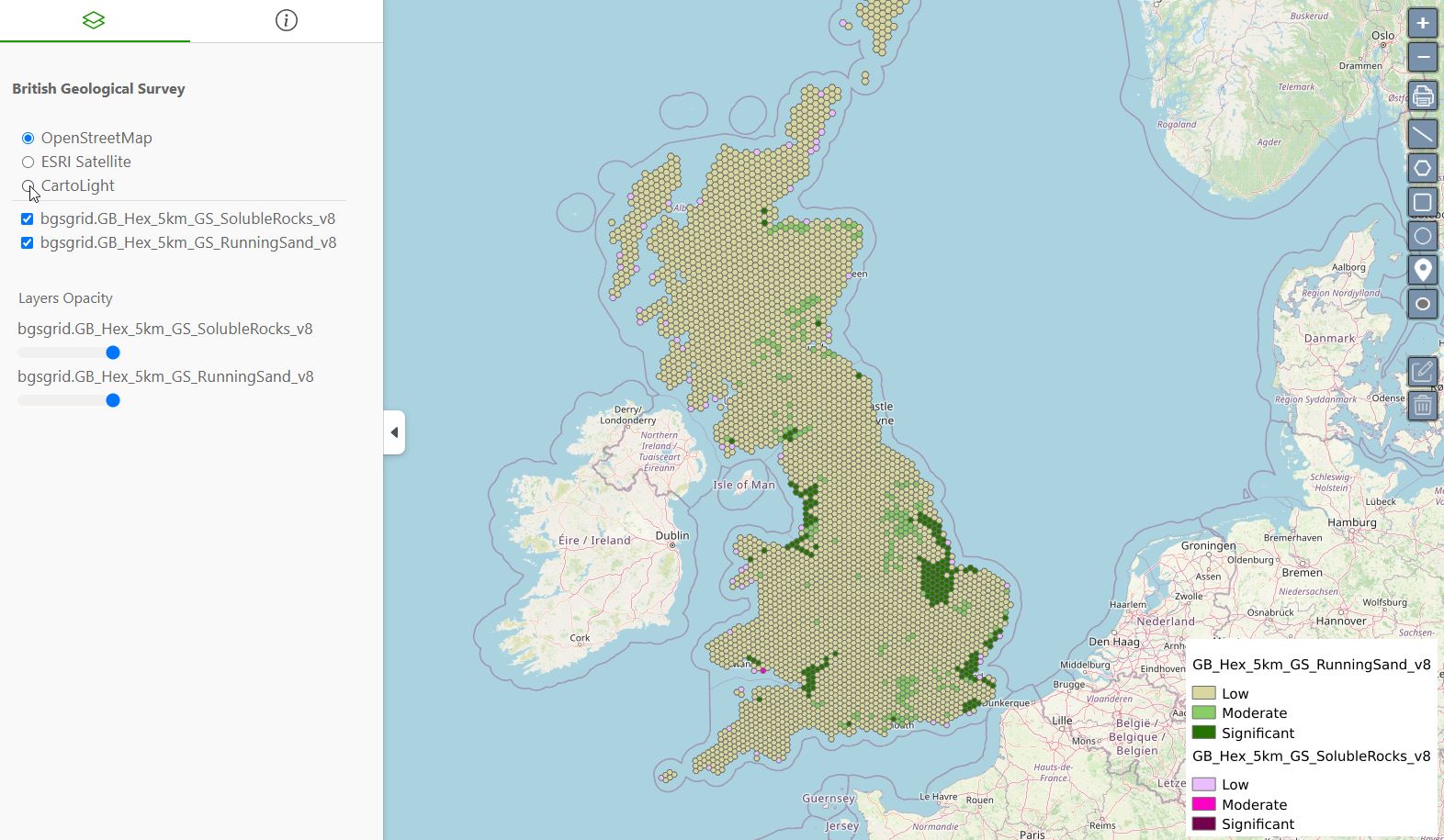1444x840 pixels.
Task: Zoom in on the map
Action: pyautogui.click(x=1422, y=23)
